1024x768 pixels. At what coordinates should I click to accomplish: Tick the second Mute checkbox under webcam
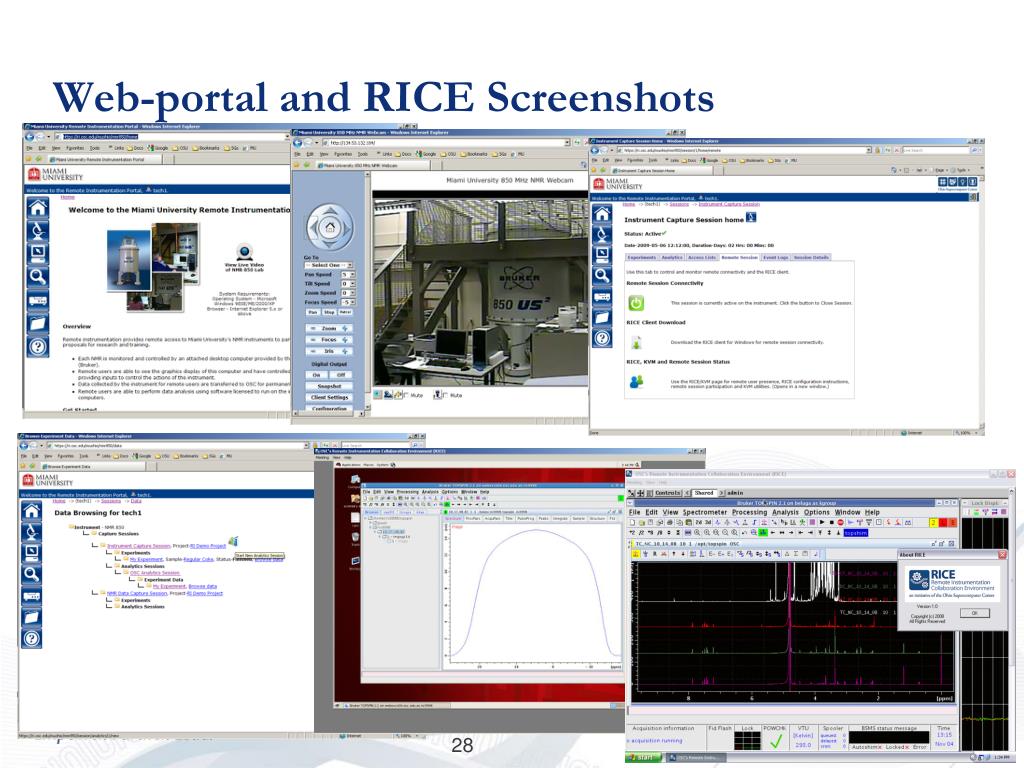click(445, 395)
